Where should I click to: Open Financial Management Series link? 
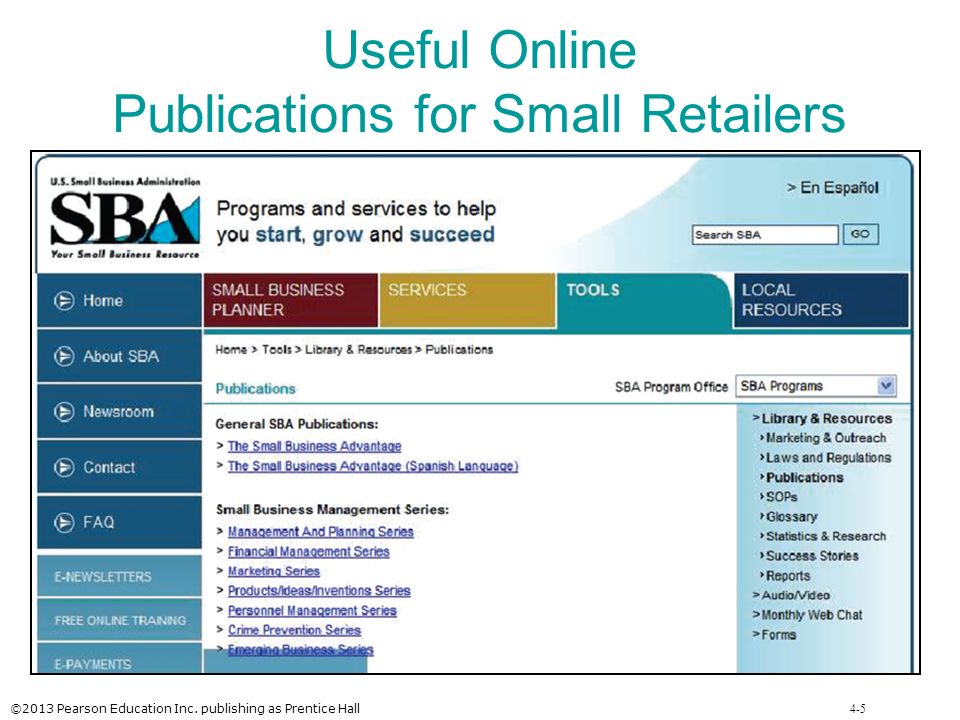[x=309, y=552]
